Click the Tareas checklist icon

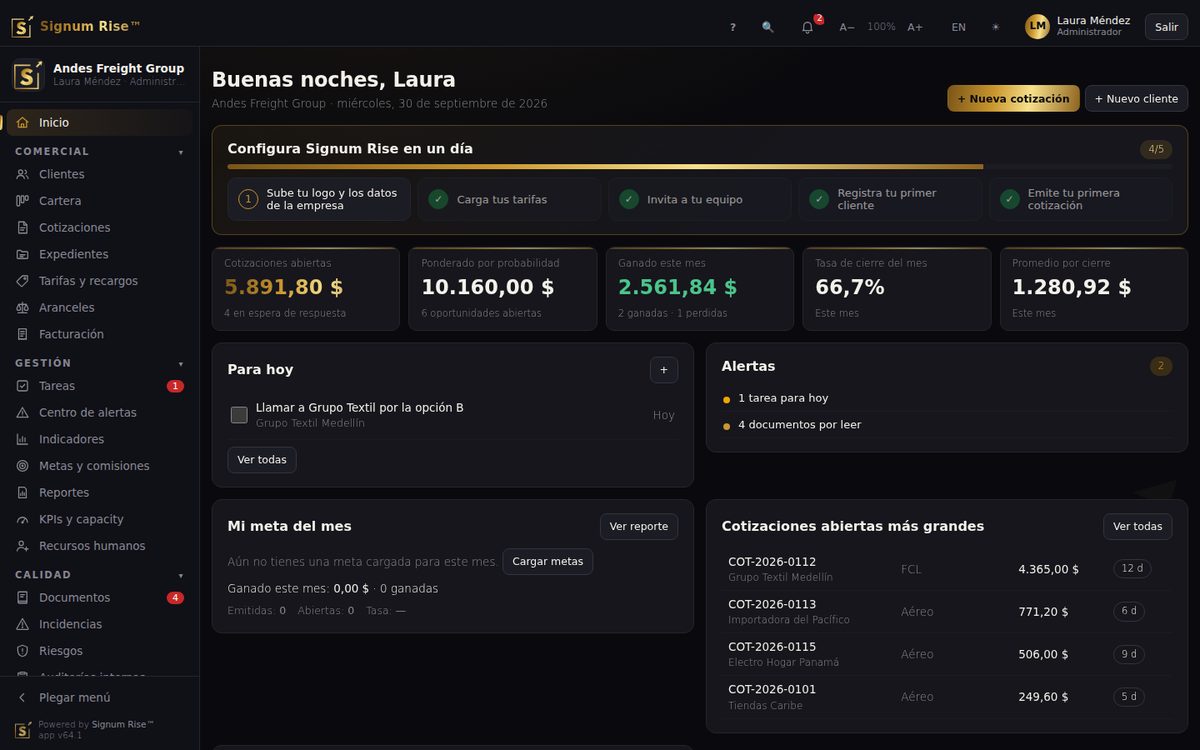click(22, 386)
